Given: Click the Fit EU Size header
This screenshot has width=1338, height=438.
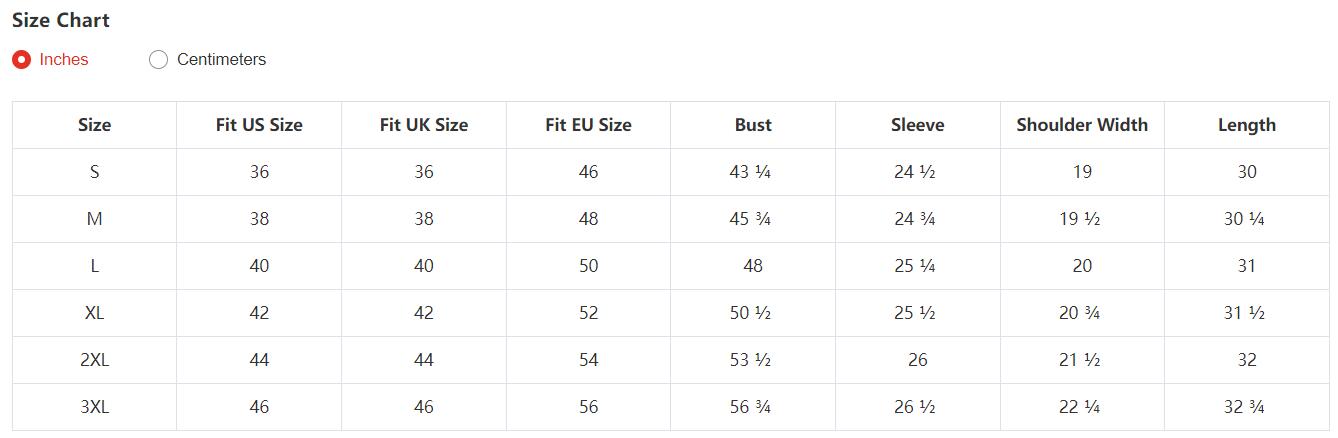Looking at the screenshot, I should 588,125.
